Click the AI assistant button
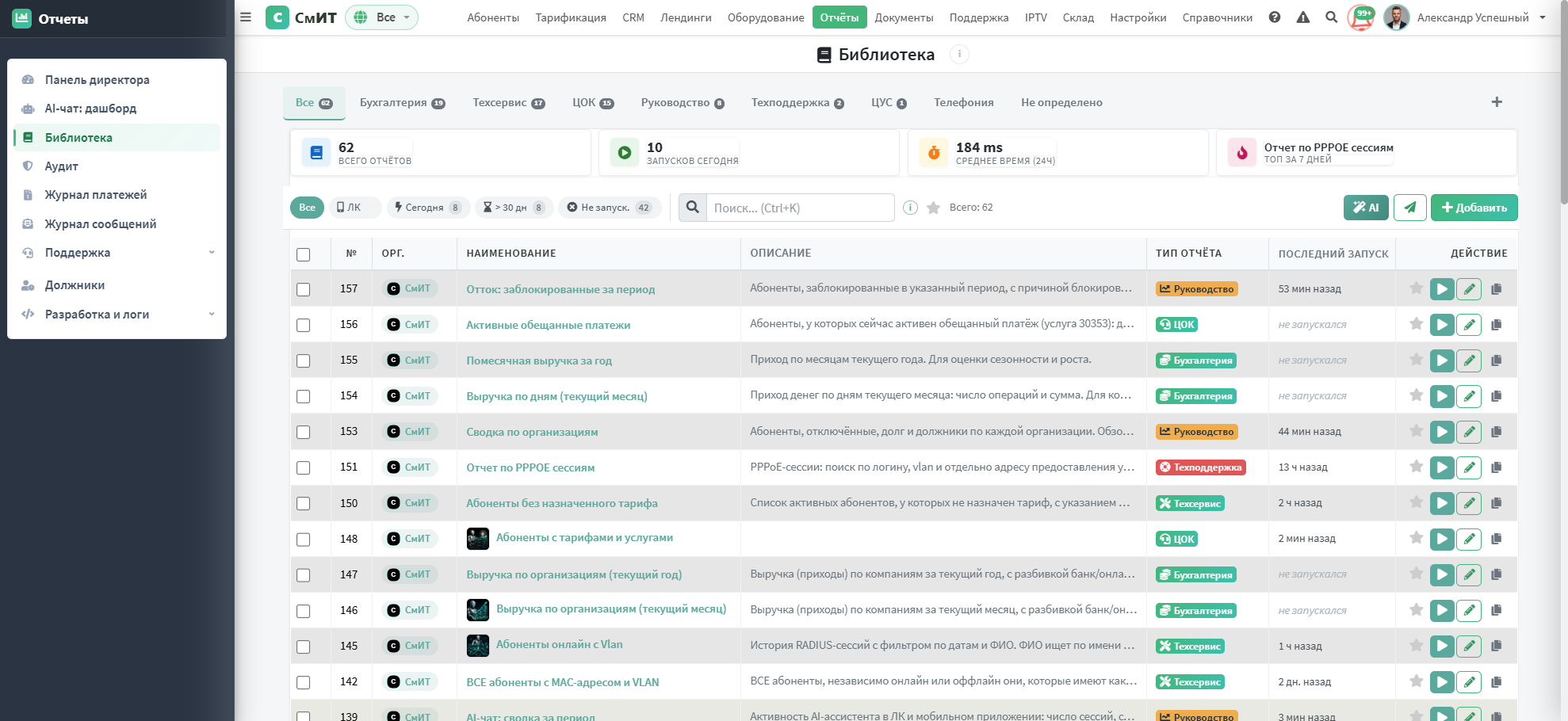This screenshot has height=721, width=1568. (1366, 208)
